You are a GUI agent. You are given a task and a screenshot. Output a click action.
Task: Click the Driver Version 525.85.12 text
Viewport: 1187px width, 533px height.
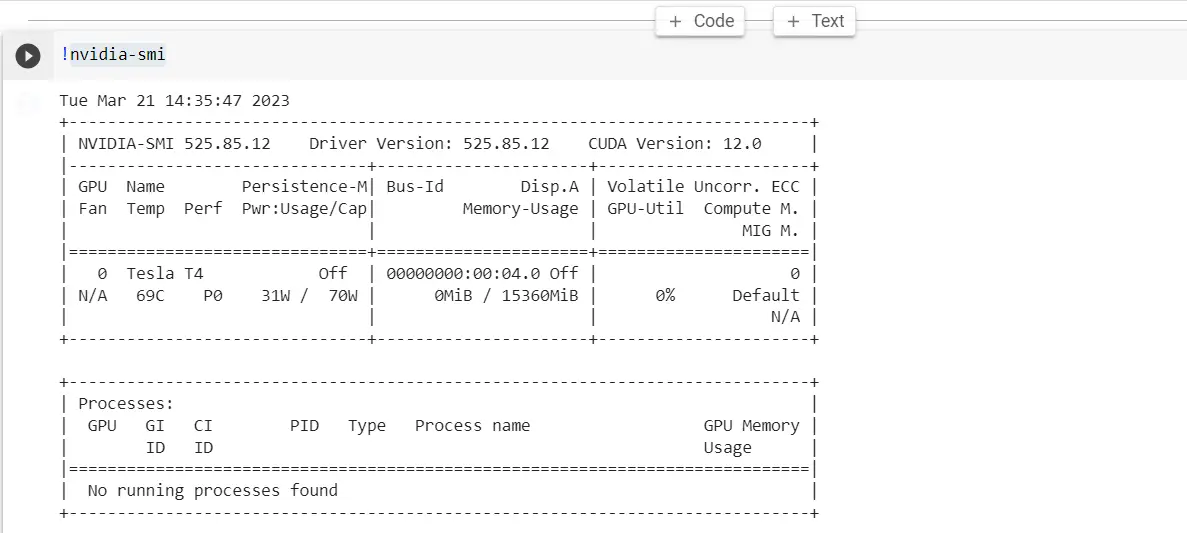pyautogui.click(x=429, y=143)
